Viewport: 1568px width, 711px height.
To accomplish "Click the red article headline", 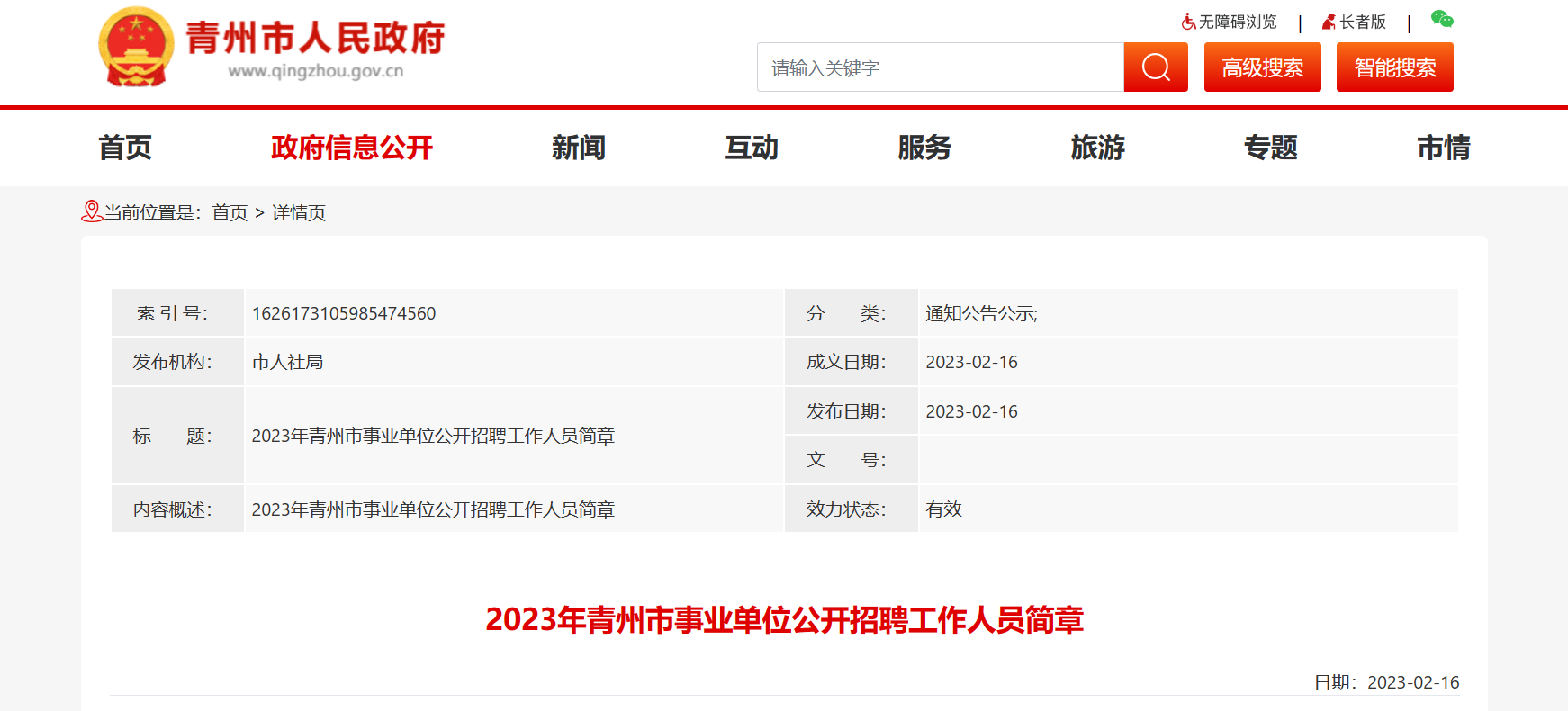I will point(784,619).
